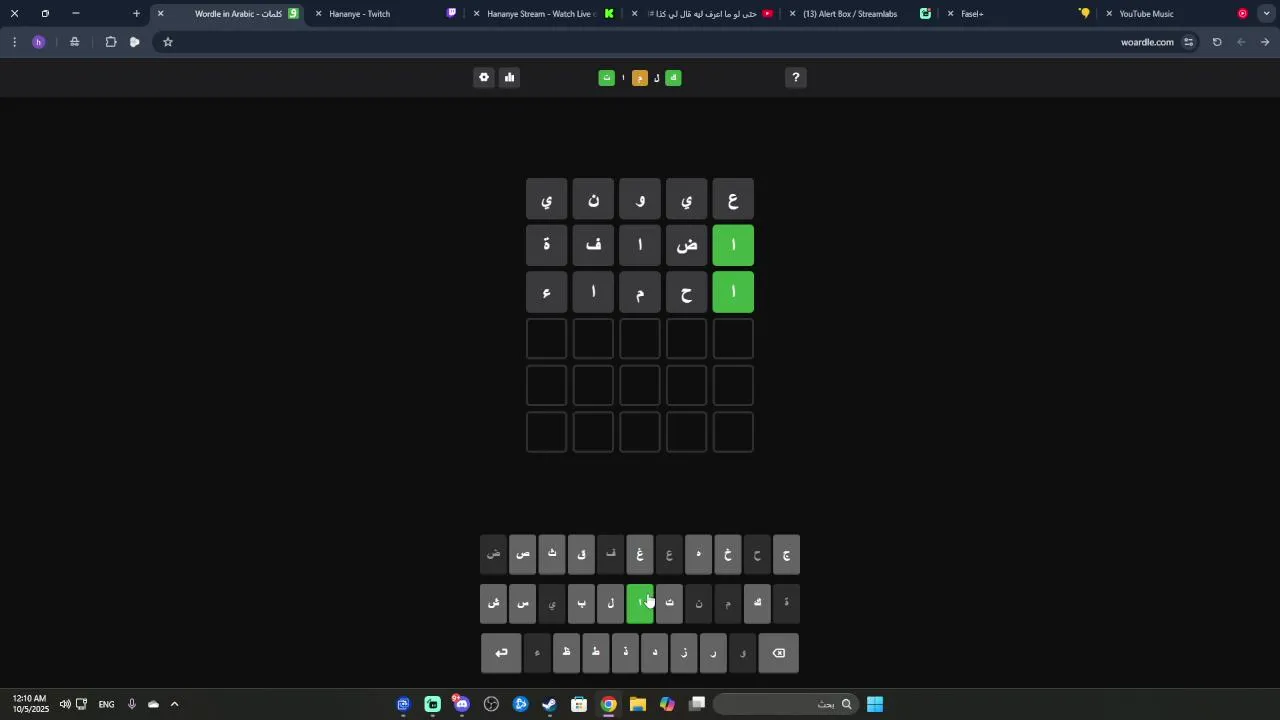Tap the darkened ع key

(x=669, y=554)
